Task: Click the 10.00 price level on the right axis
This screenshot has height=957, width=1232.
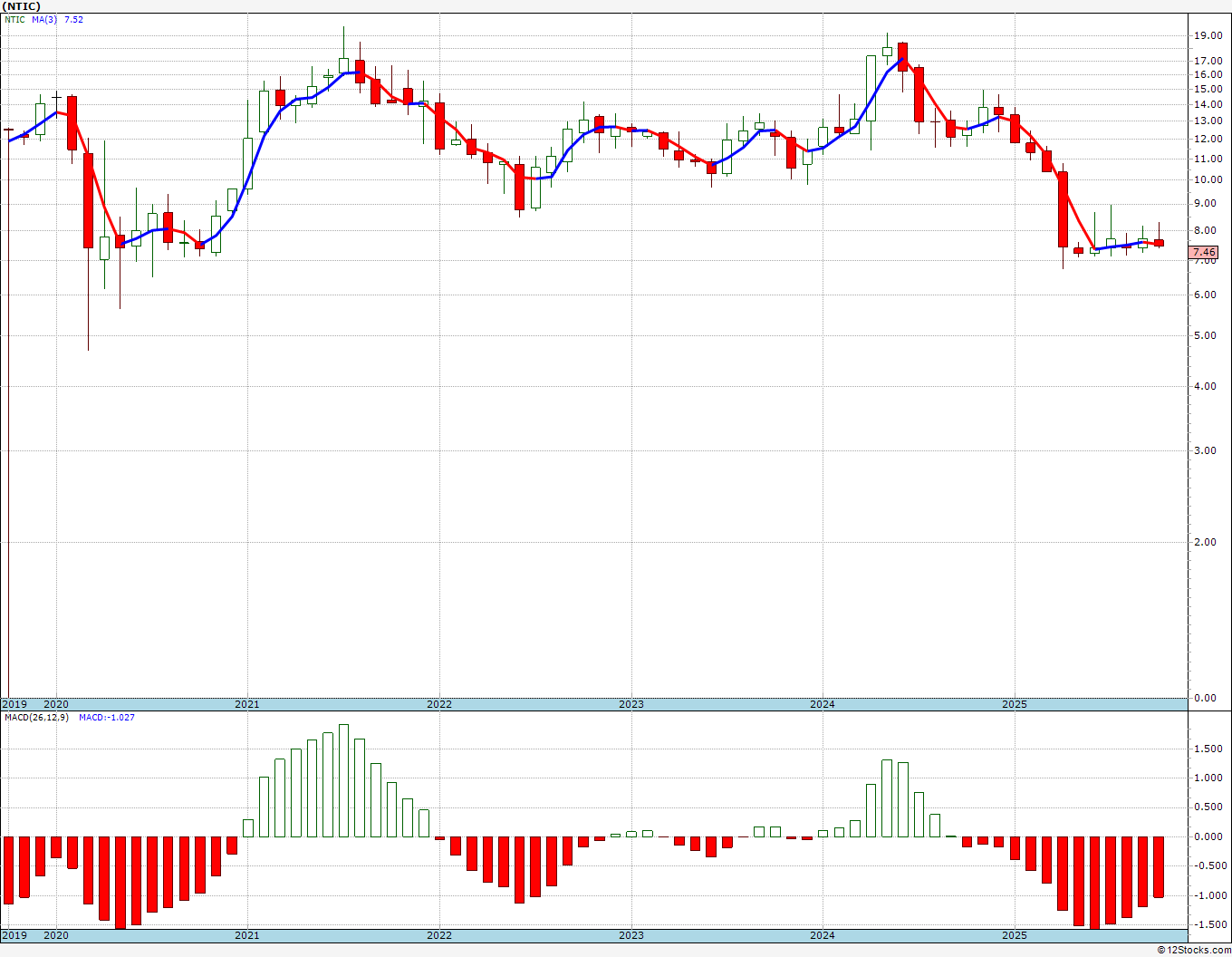Action: tap(1207, 179)
